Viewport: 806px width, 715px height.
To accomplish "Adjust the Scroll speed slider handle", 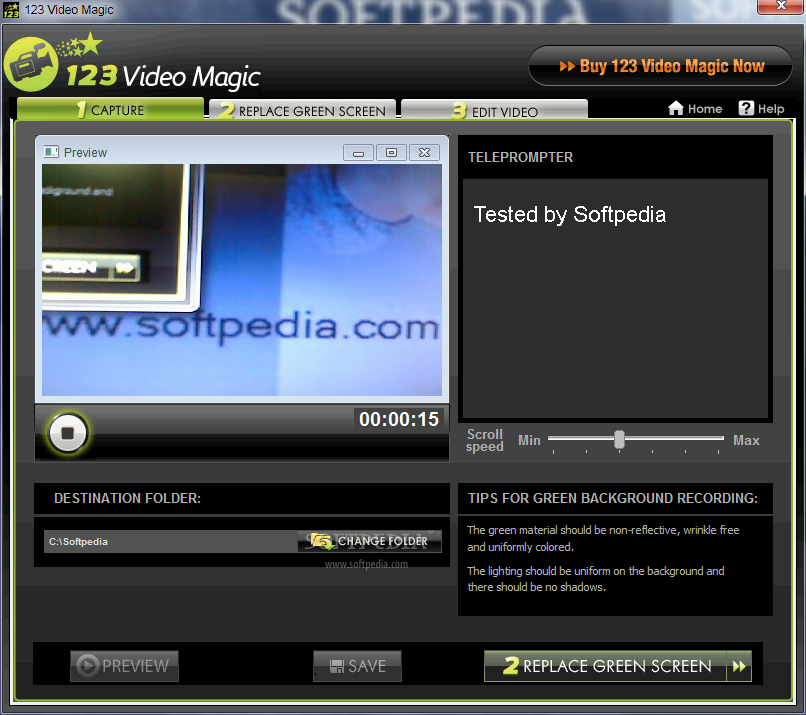I will 619,439.
